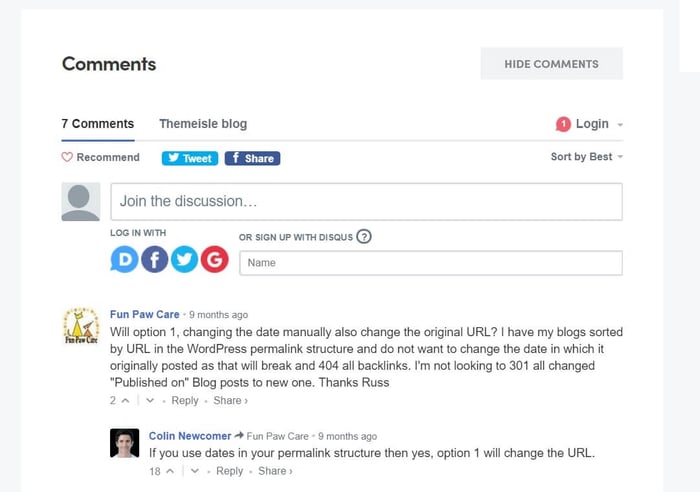Log in with Facebook icon
The width and height of the screenshot is (700, 492).
(x=154, y=261)
